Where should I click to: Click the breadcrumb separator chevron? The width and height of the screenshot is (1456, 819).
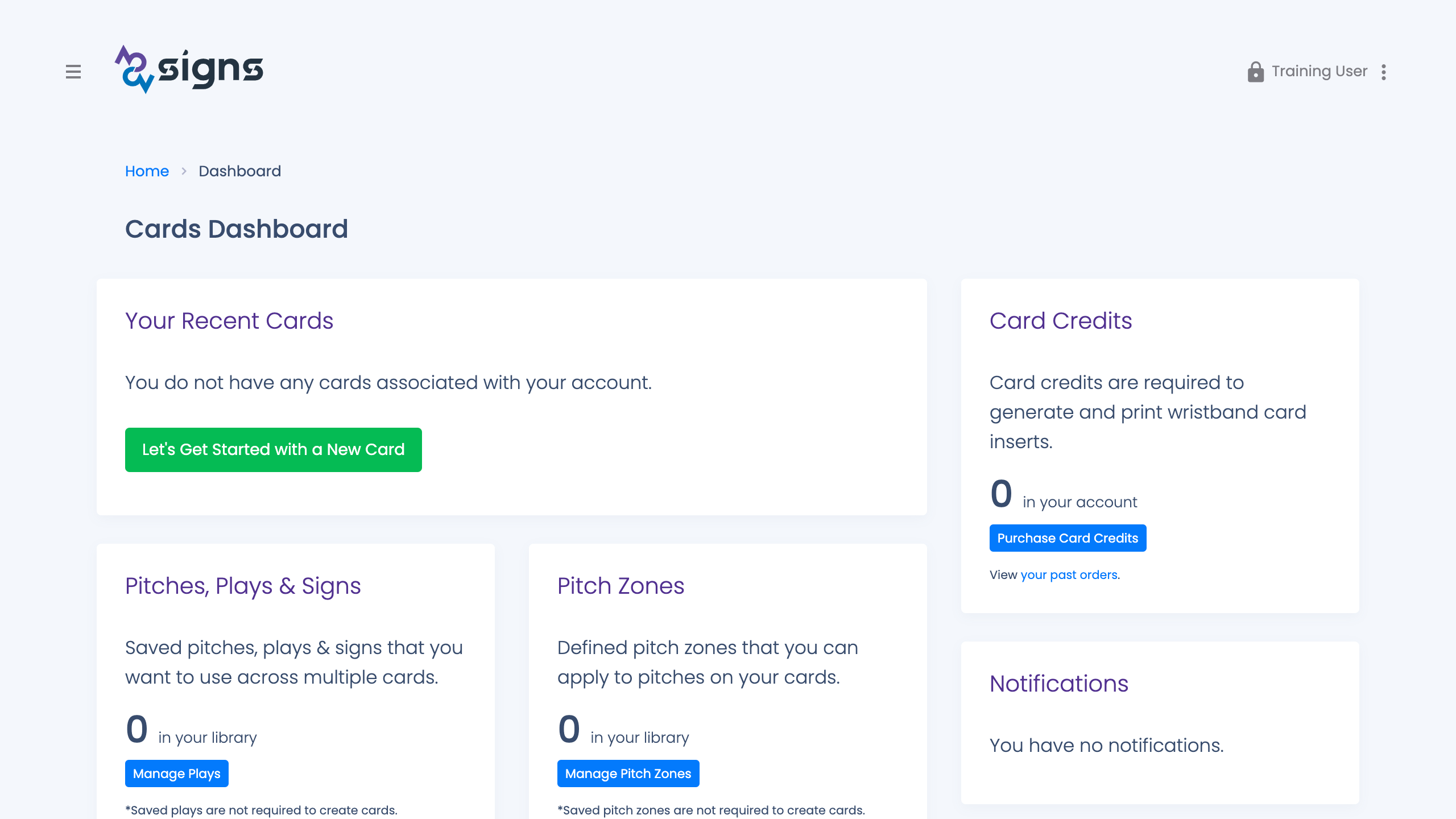(x=184, y=171)
